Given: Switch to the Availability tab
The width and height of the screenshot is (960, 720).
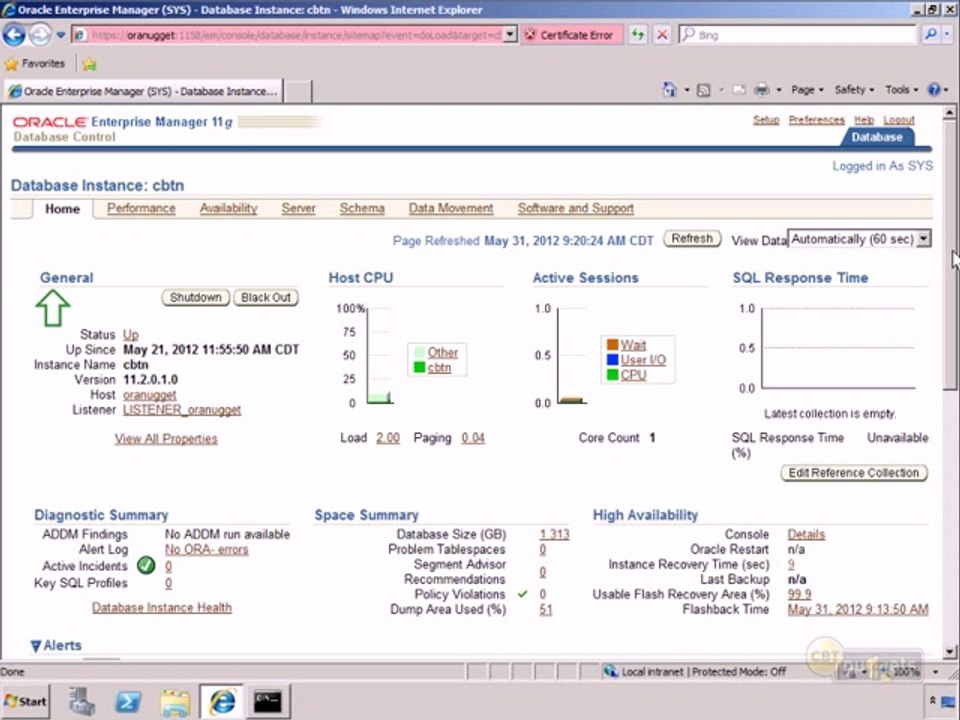Looking at the screenshot, I should click(228, 208).
